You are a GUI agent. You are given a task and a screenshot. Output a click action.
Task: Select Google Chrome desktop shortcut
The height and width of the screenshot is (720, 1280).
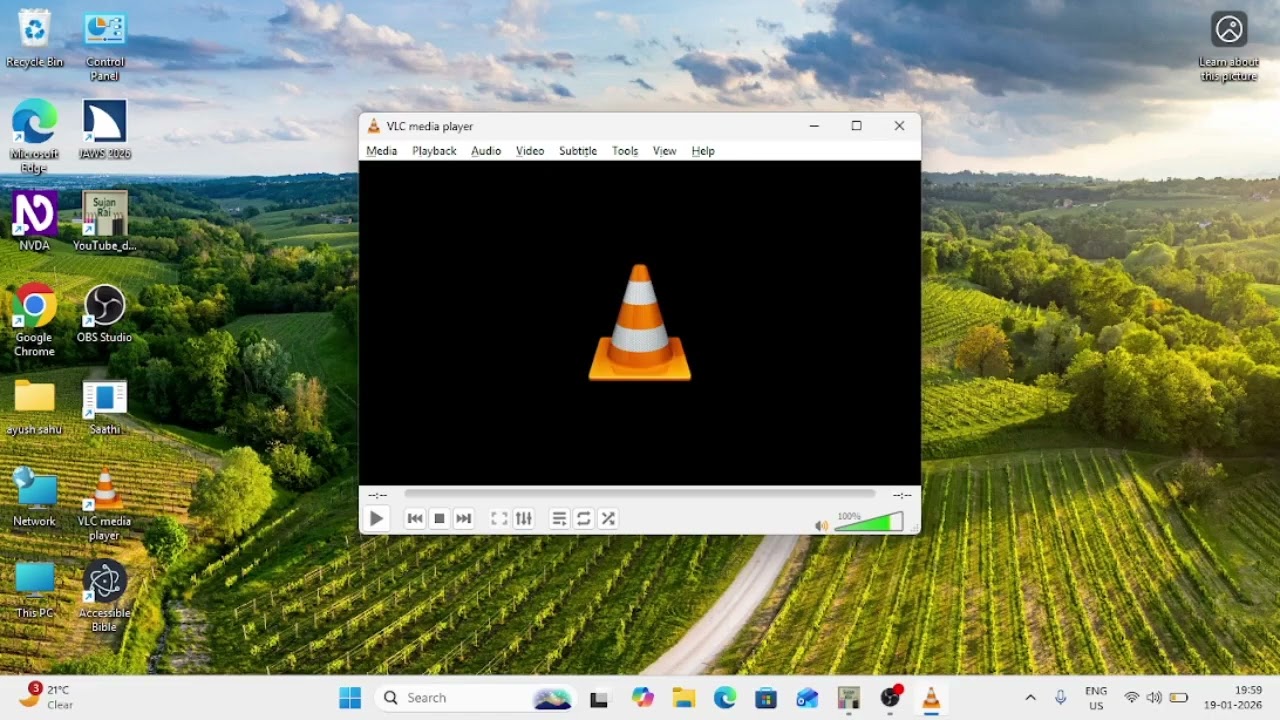pos(34,320)
